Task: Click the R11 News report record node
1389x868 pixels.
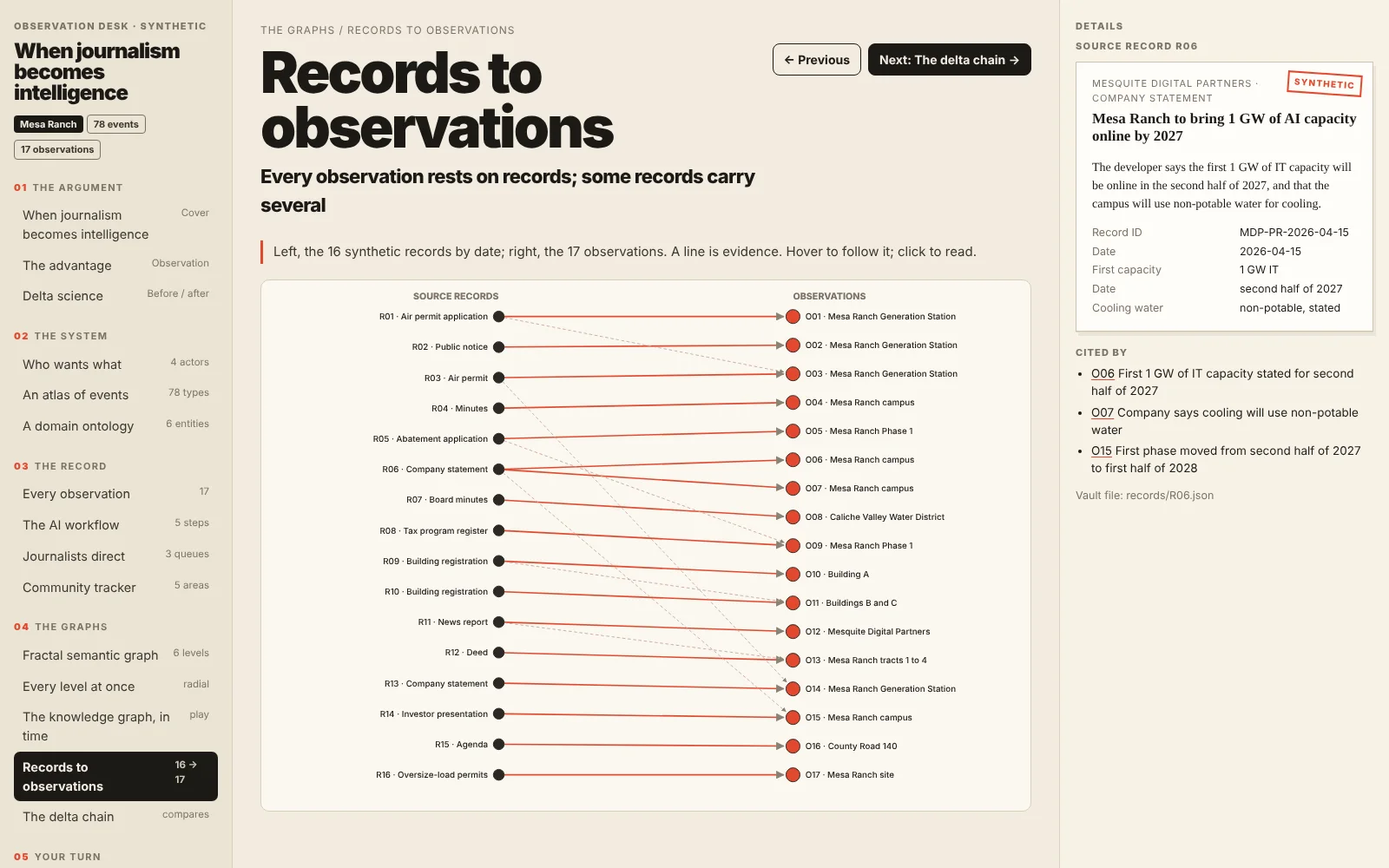Action: (498, 622)
